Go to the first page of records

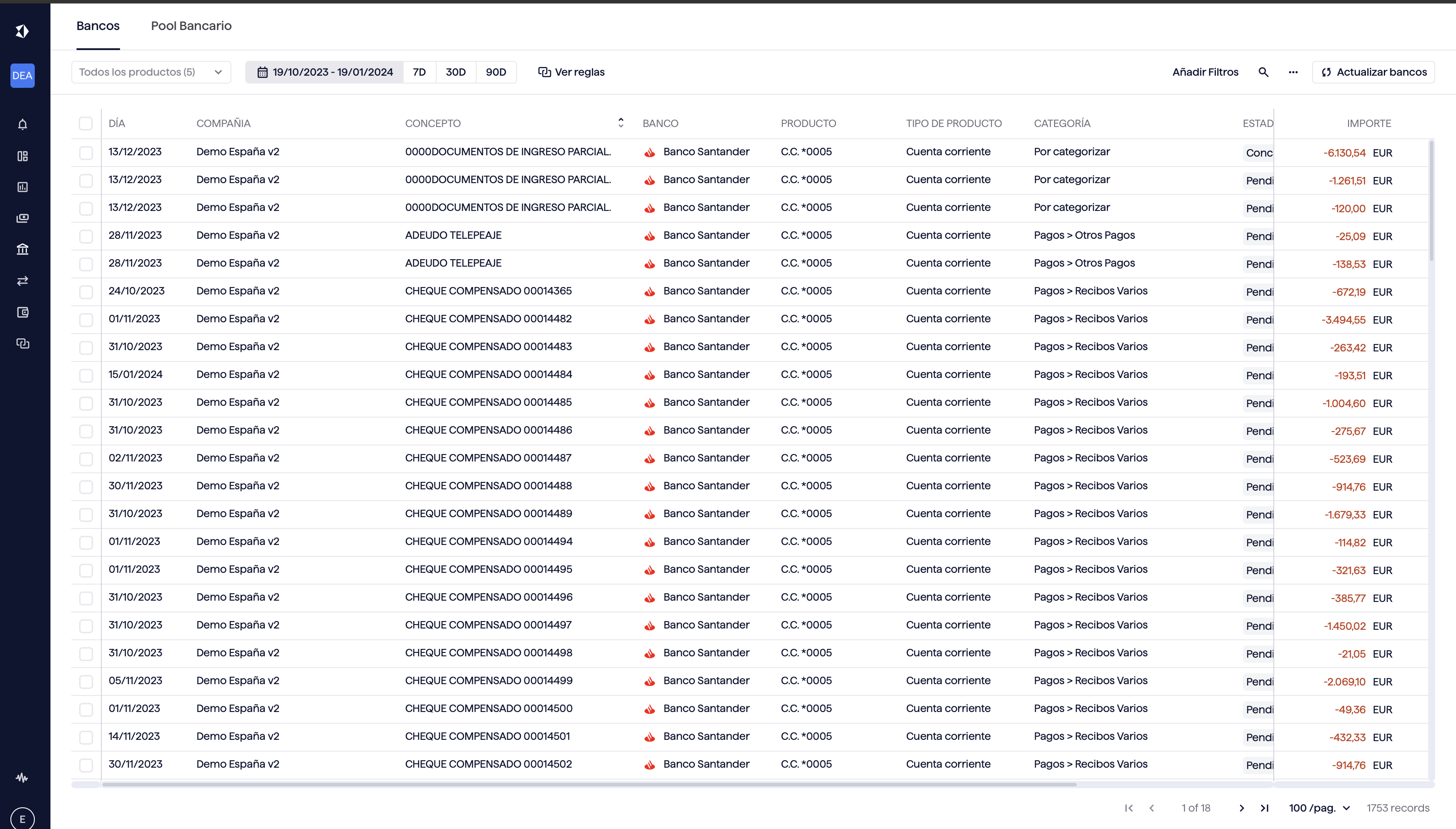(1129, 808)
